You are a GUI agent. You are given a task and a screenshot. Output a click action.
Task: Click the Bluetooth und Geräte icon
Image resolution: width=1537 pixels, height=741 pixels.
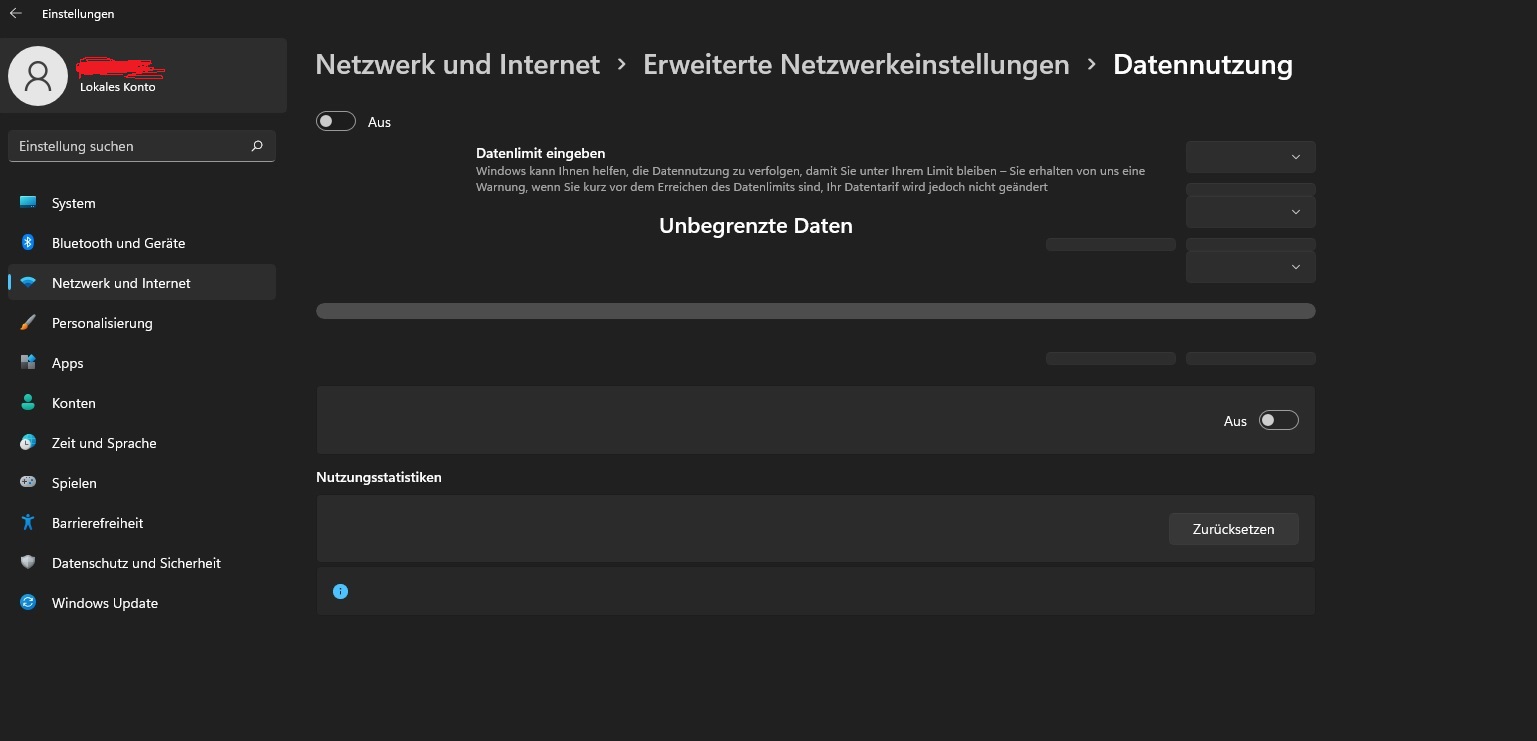tap(28, 243)
